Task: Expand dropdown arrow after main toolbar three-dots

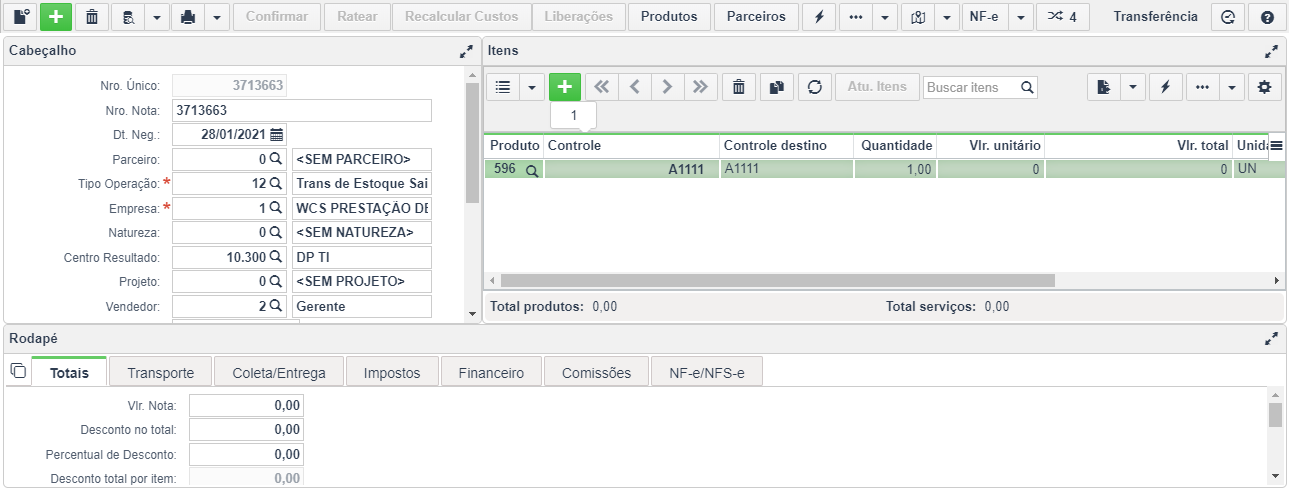Action: pos(885,17)
